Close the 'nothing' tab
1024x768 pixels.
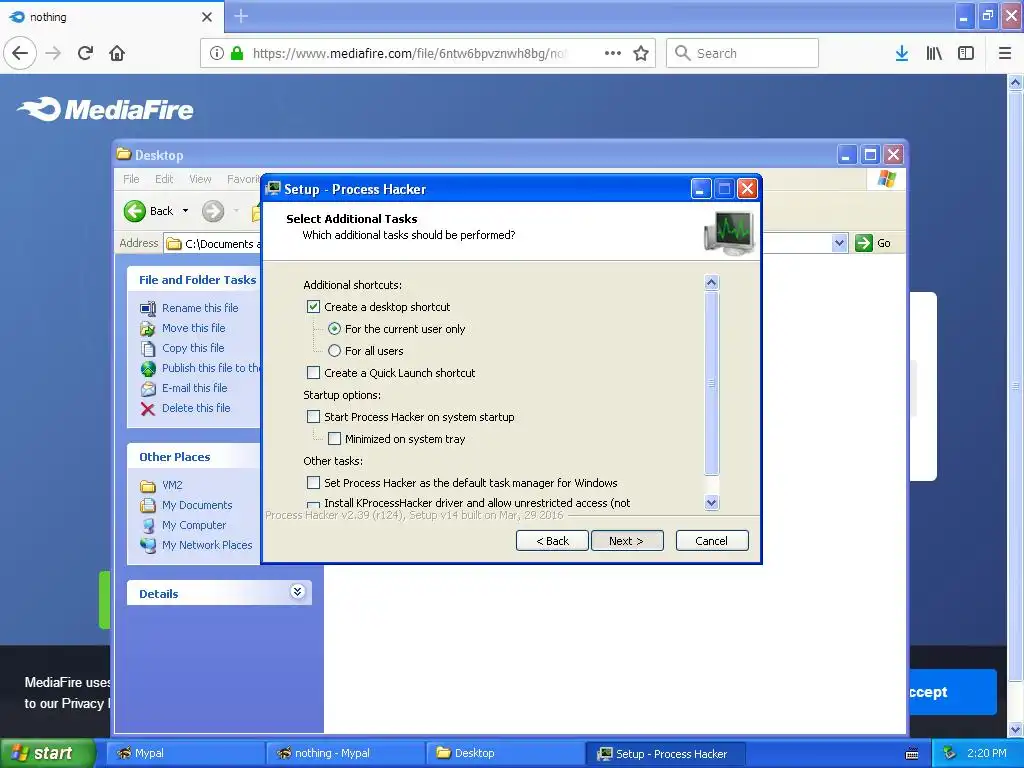pos(207,17)
